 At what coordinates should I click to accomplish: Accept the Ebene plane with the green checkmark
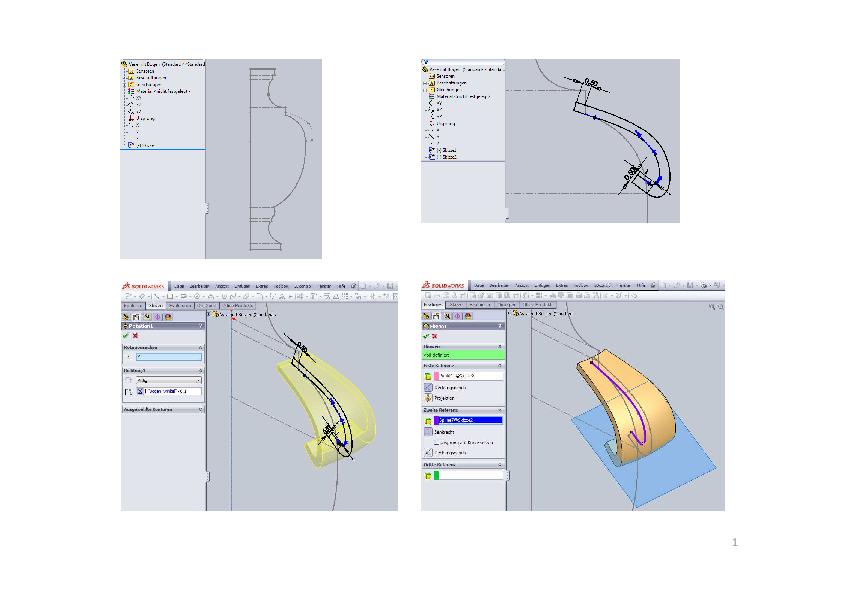[x=426, y=336]
